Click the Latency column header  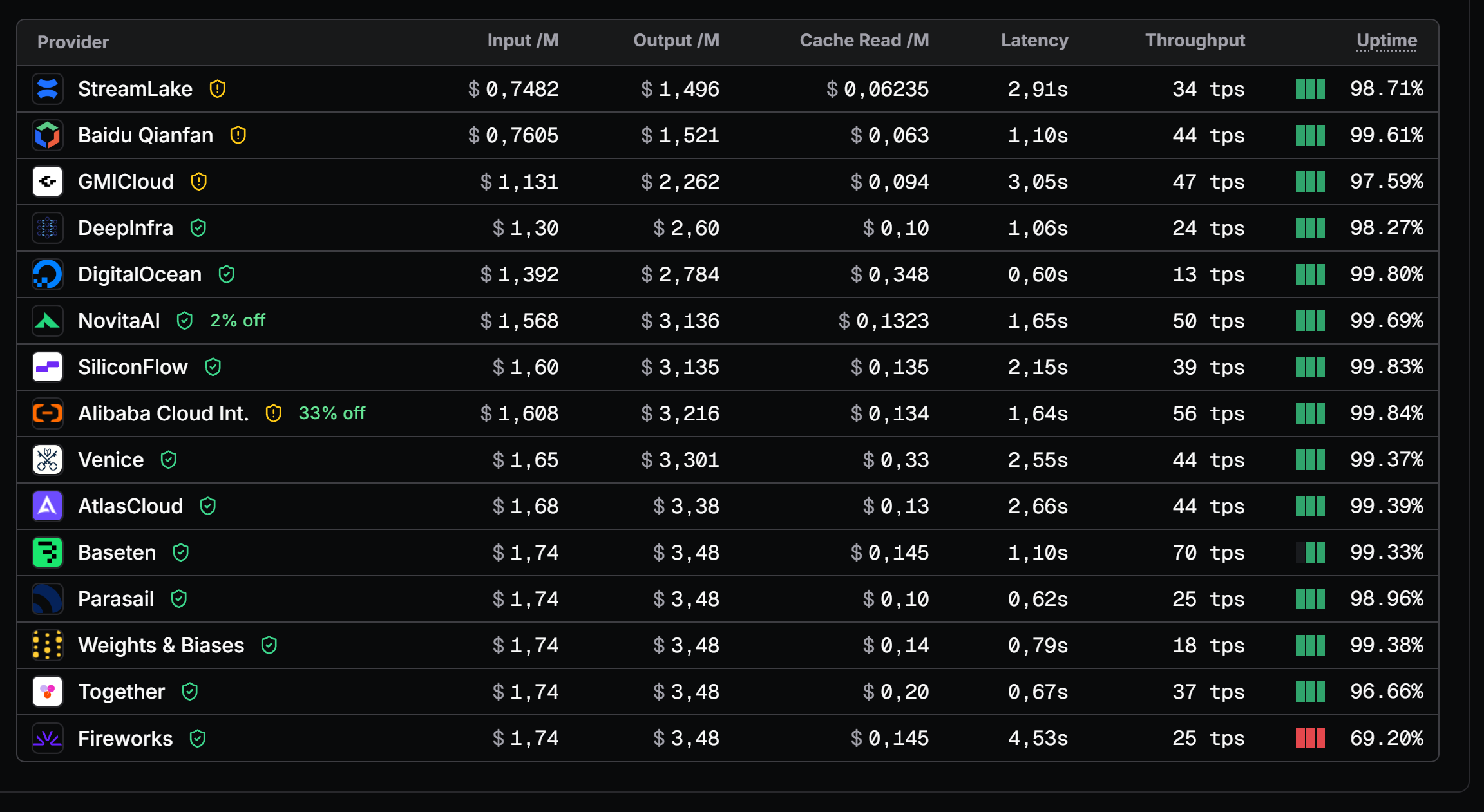(1034, 41)
